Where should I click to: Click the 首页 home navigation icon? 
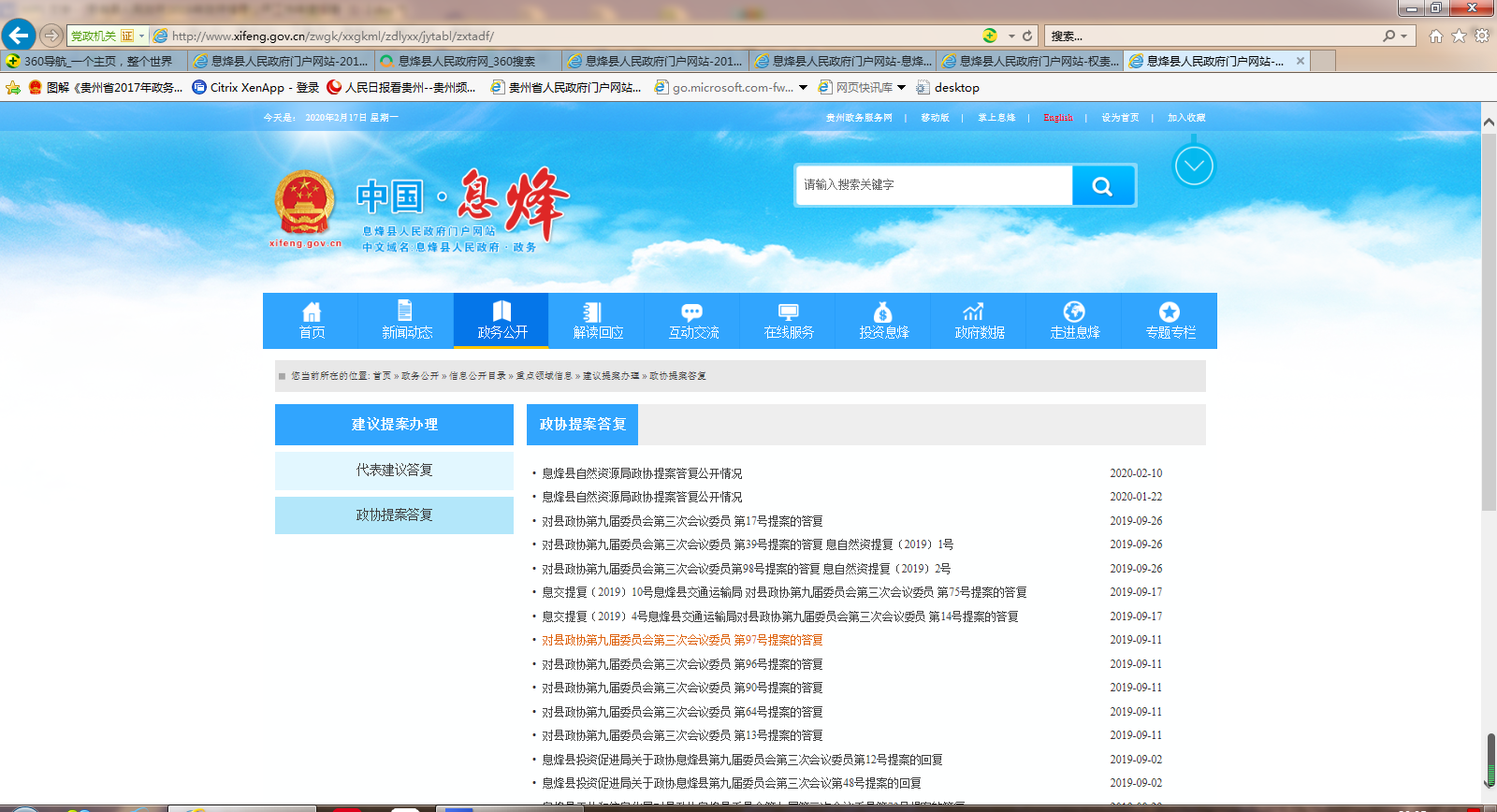coord(312,320)
